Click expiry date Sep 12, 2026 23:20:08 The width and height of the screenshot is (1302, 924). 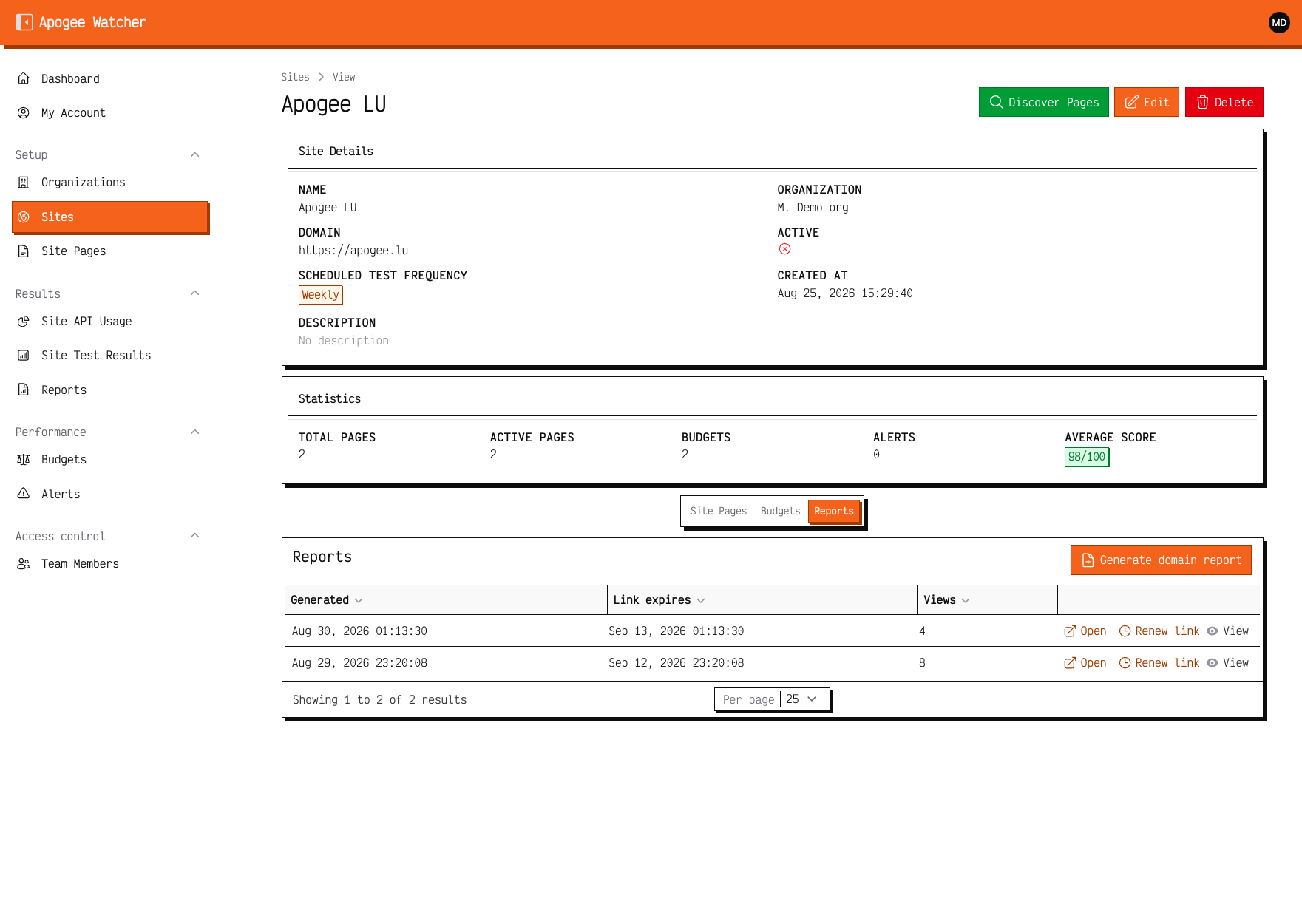pos(676,662)
